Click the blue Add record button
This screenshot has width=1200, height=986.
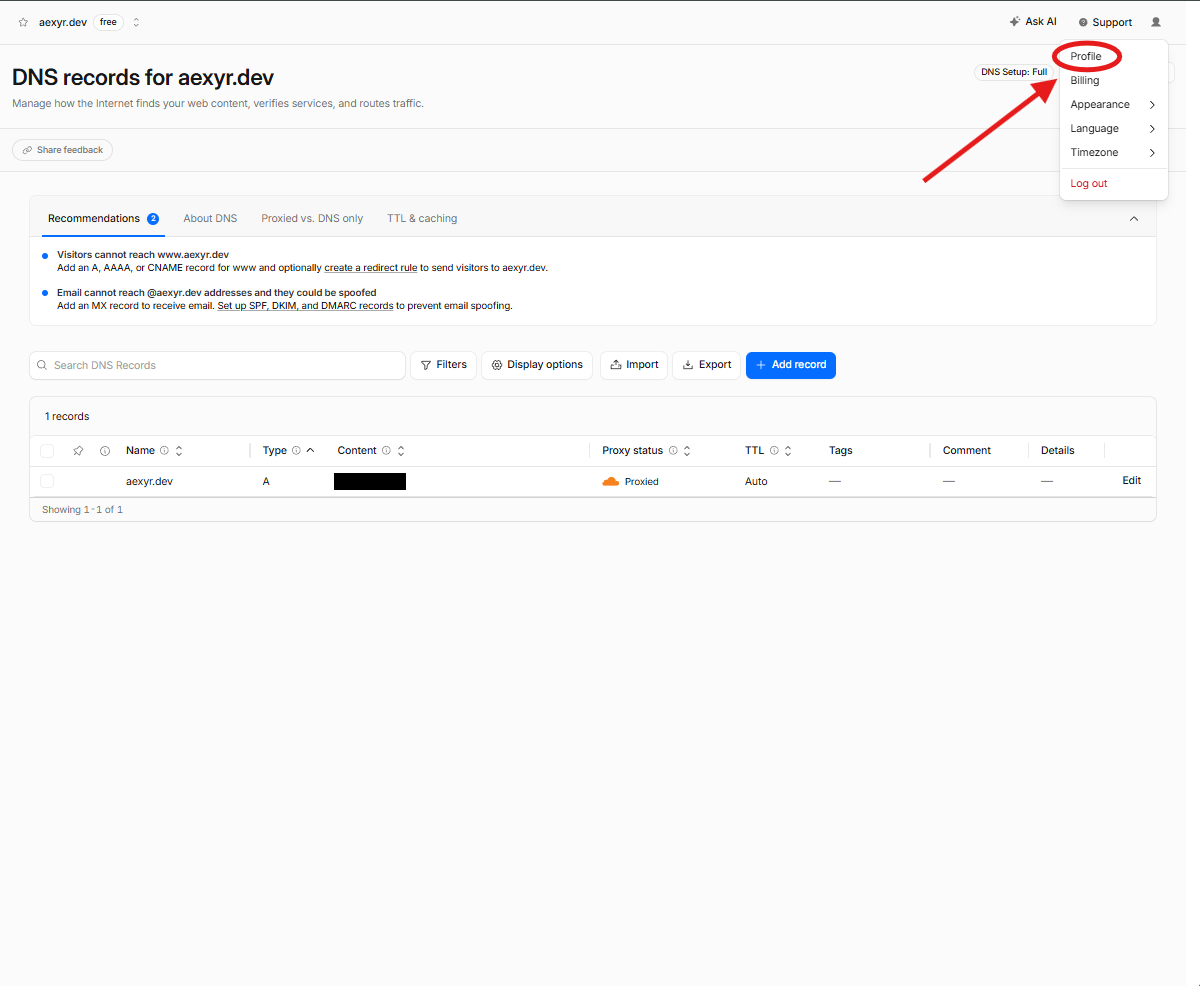point(791,365)
